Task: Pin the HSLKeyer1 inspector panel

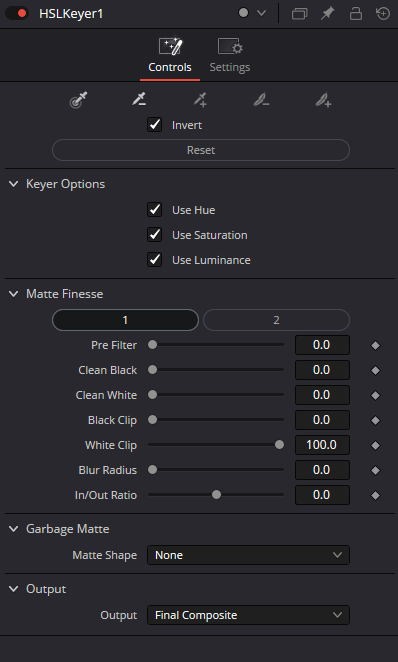Action: [x=328, y=14]
